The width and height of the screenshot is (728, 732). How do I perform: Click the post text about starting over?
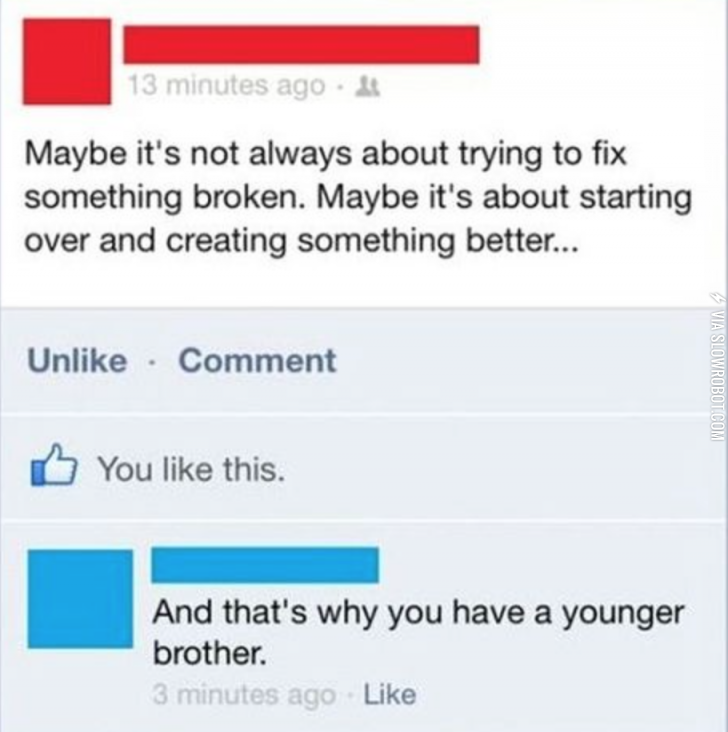358,197
